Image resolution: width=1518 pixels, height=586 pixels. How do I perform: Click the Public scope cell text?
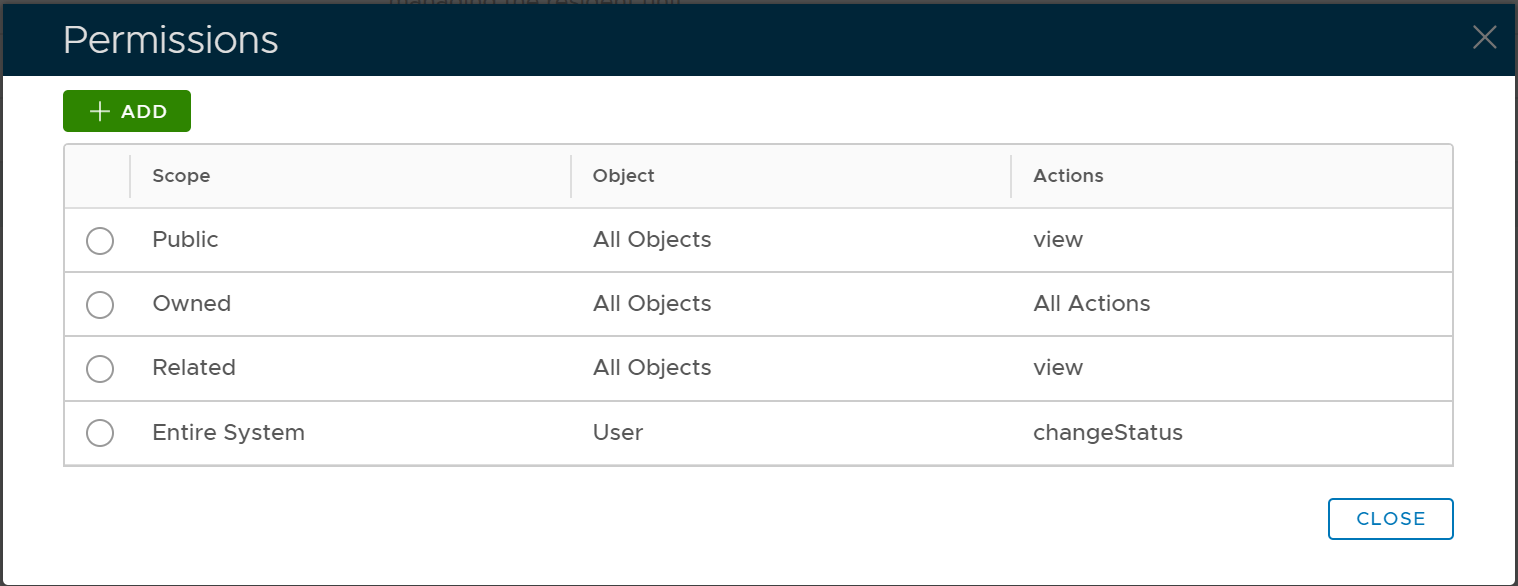click(185, 240)
